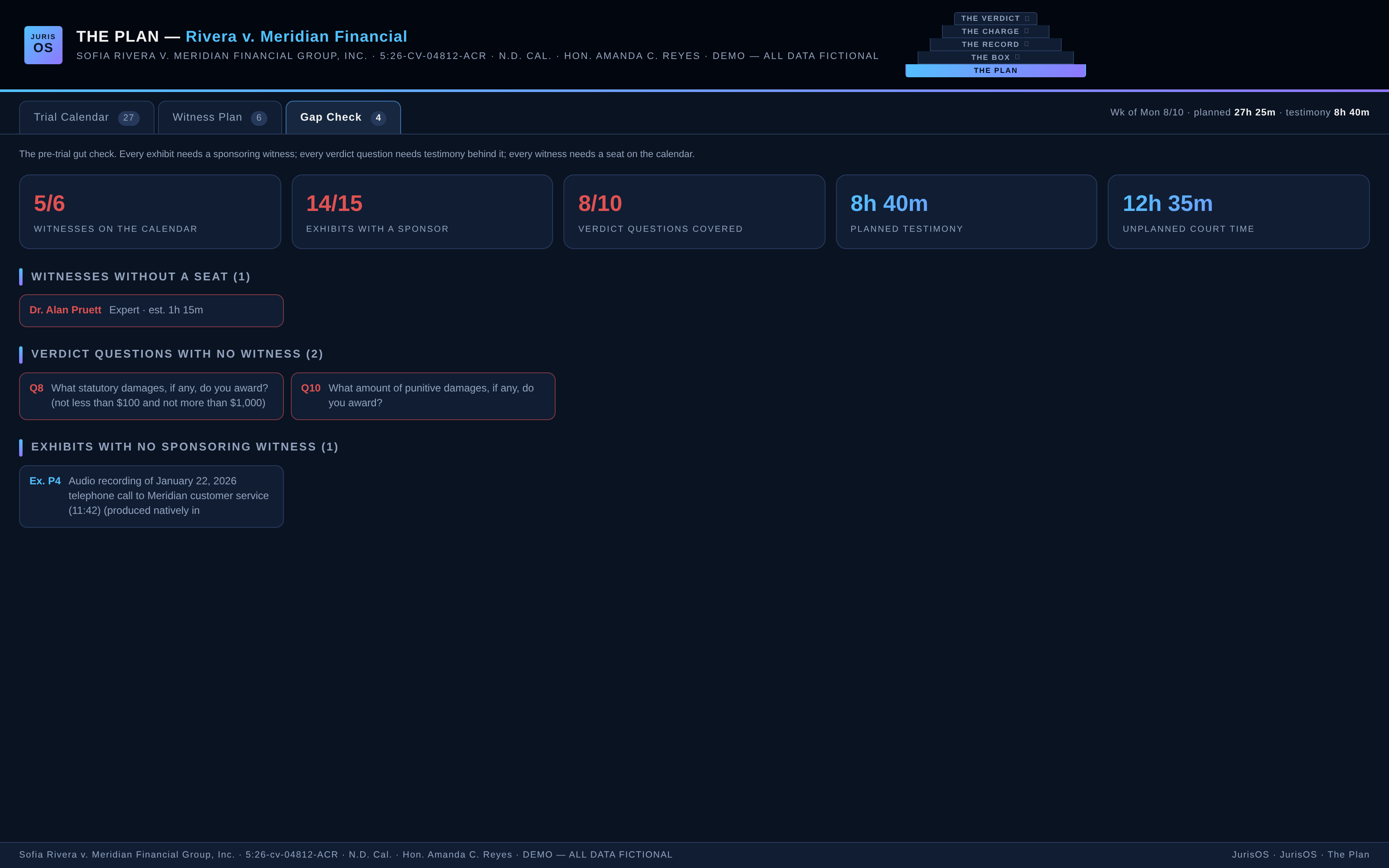Click the case caption subtitle in header
This screenshot has width=1389, height=868.
[477, 56]
